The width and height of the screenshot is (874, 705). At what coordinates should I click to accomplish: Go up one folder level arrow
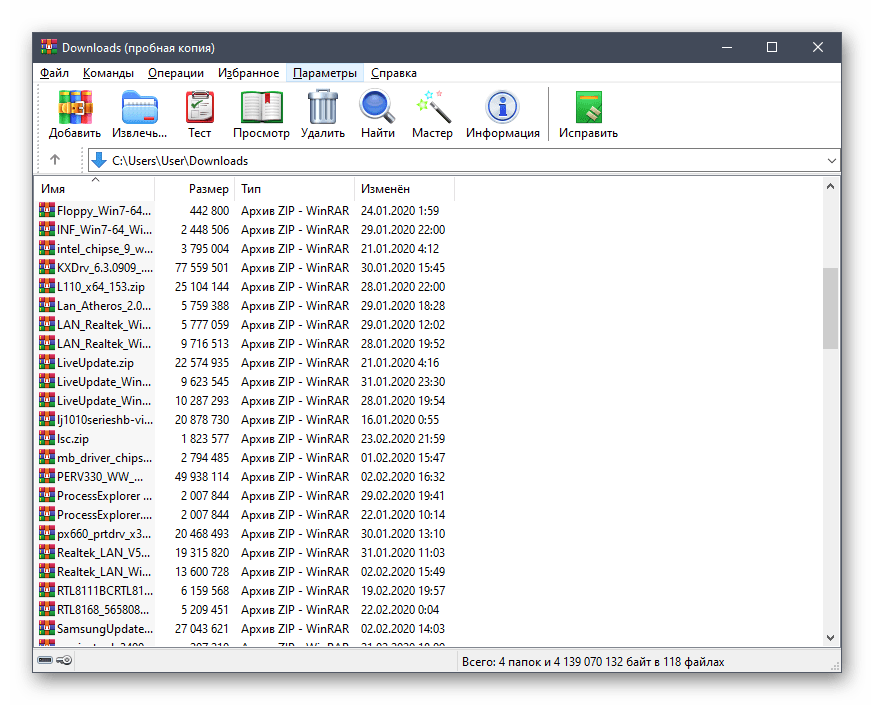pos(55,160)
